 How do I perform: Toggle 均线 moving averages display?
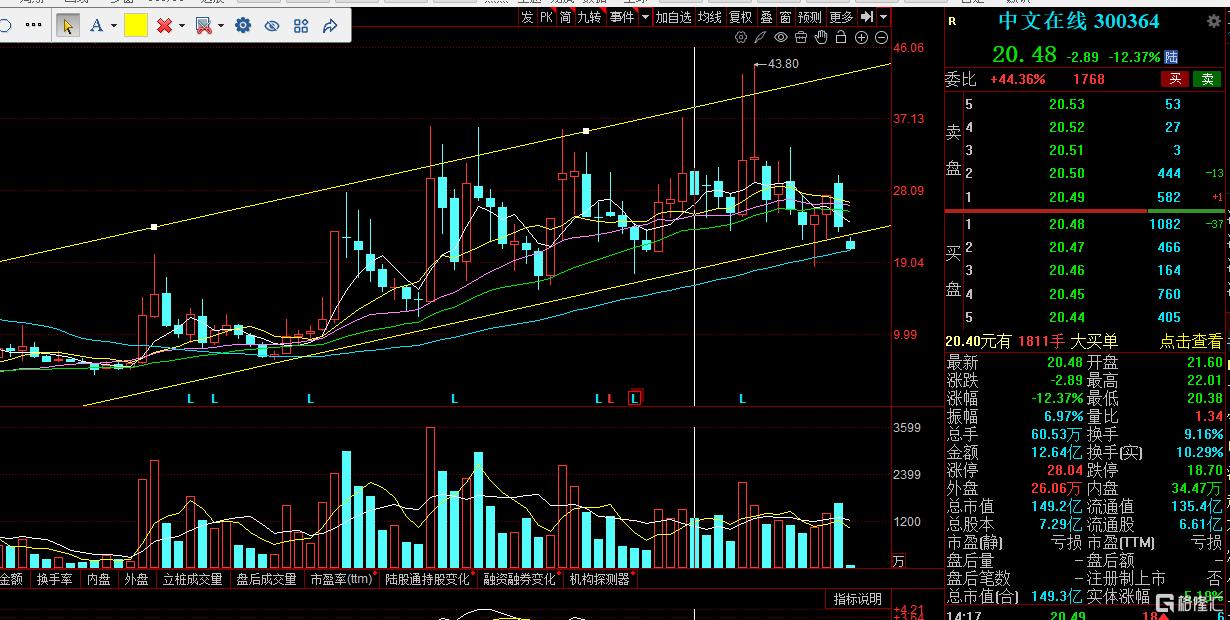[x=710, y=17]
